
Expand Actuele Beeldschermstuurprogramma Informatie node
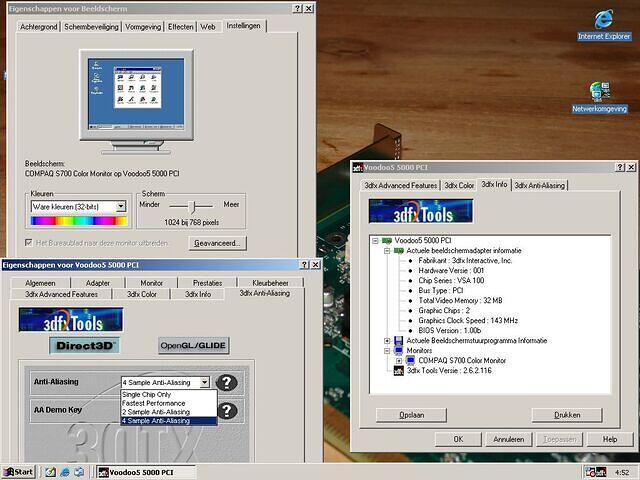(x=387, y=340)
